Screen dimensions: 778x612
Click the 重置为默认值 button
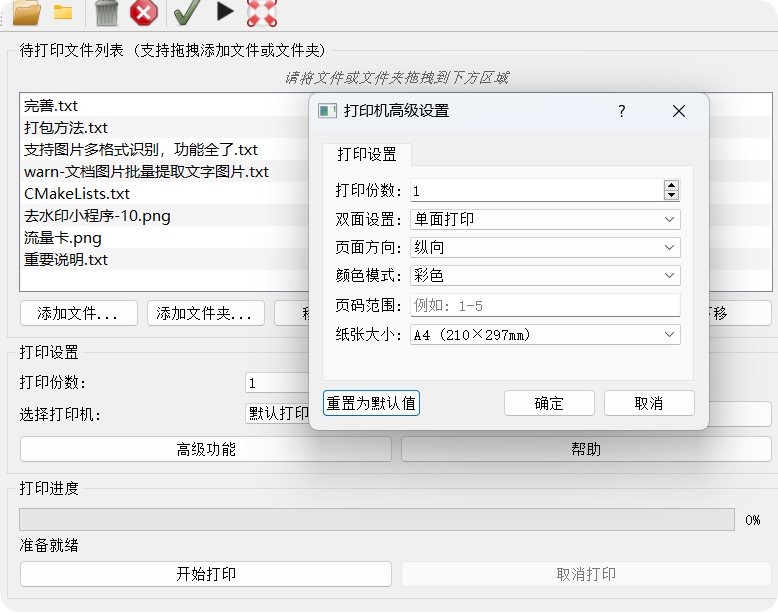pos(371,403)
